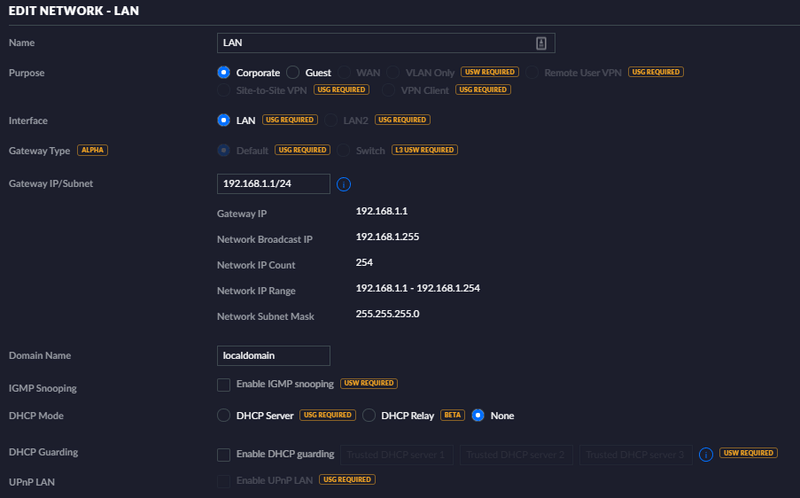Select the LAN2 interface option
Viewport: 800px width, 498px height.
click(x=334, y=120)
